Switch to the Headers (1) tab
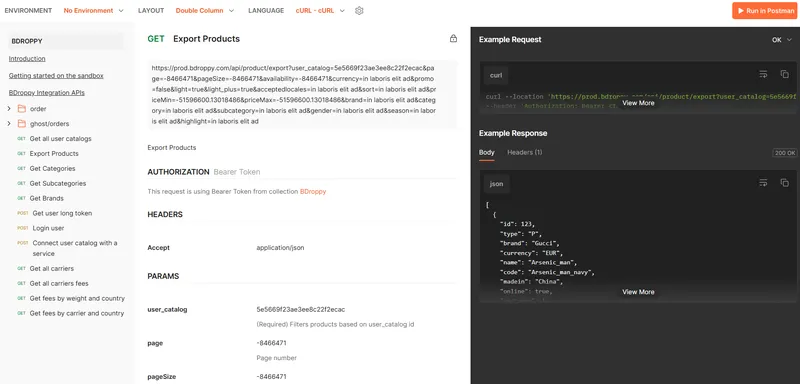800x384 pixels. (524, 152)
